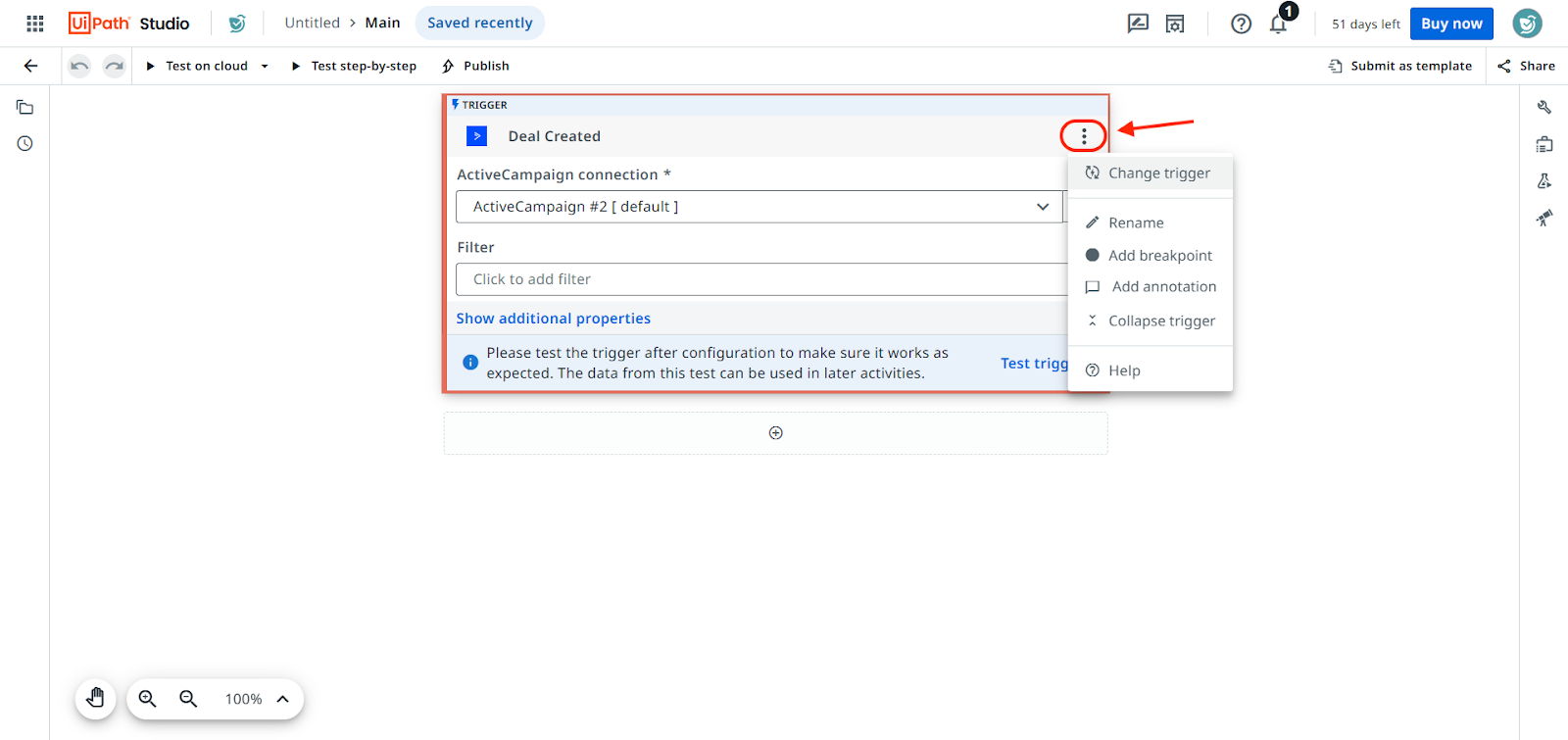Choose Change trigger from the menu

[1158, 173]
